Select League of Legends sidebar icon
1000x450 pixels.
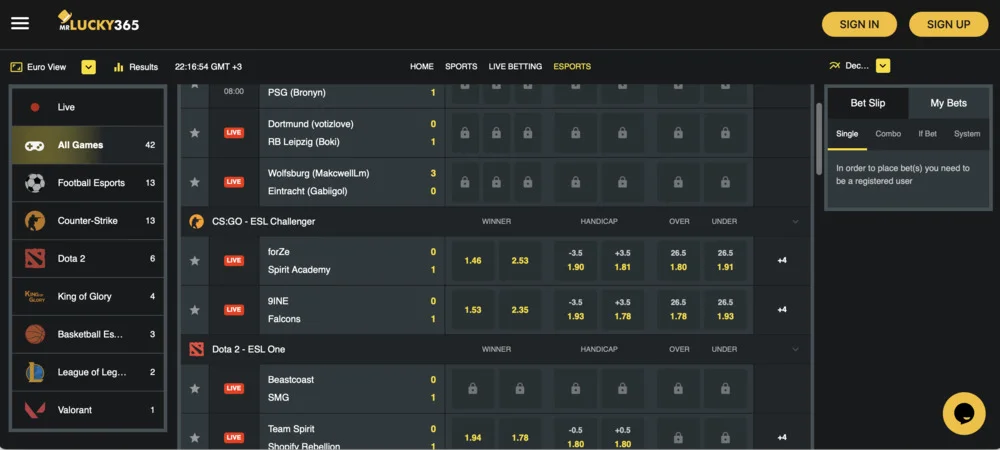pos(34,372)
